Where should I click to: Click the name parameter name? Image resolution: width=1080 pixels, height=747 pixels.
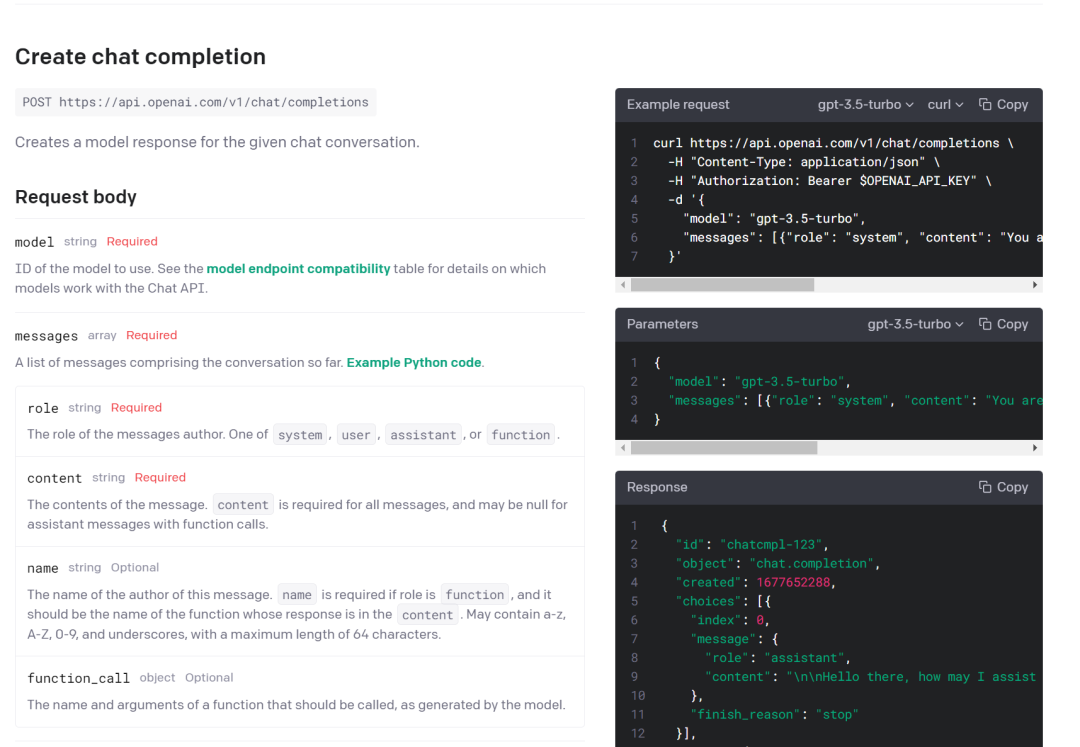tap(43, 569)
